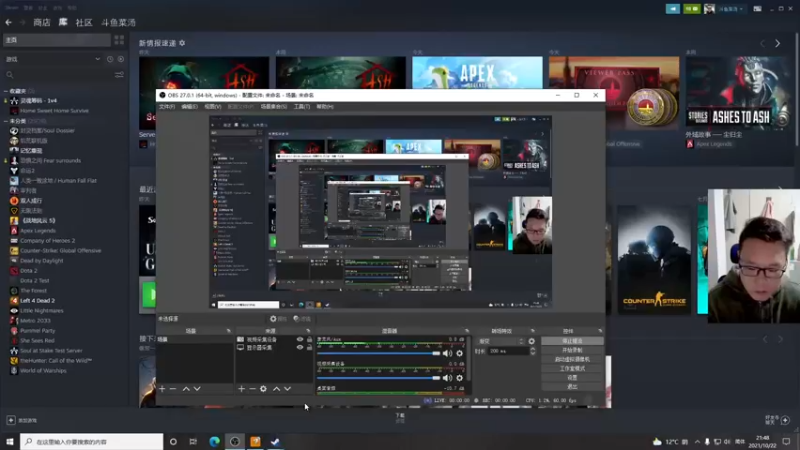
Task: Show hidden system tray icons
Action: coord(697,441)
